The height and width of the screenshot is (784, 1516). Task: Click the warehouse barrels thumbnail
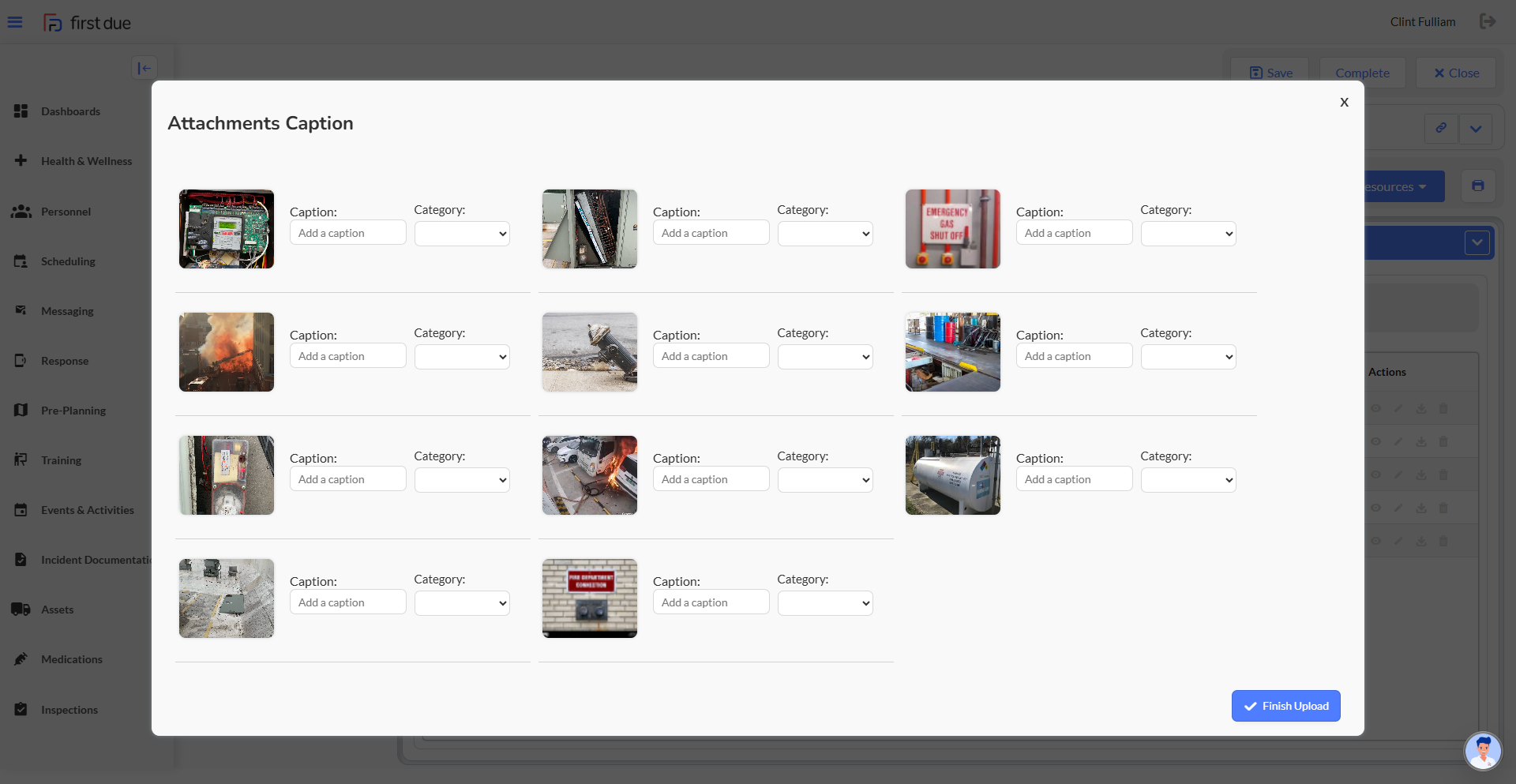[953, 352]
